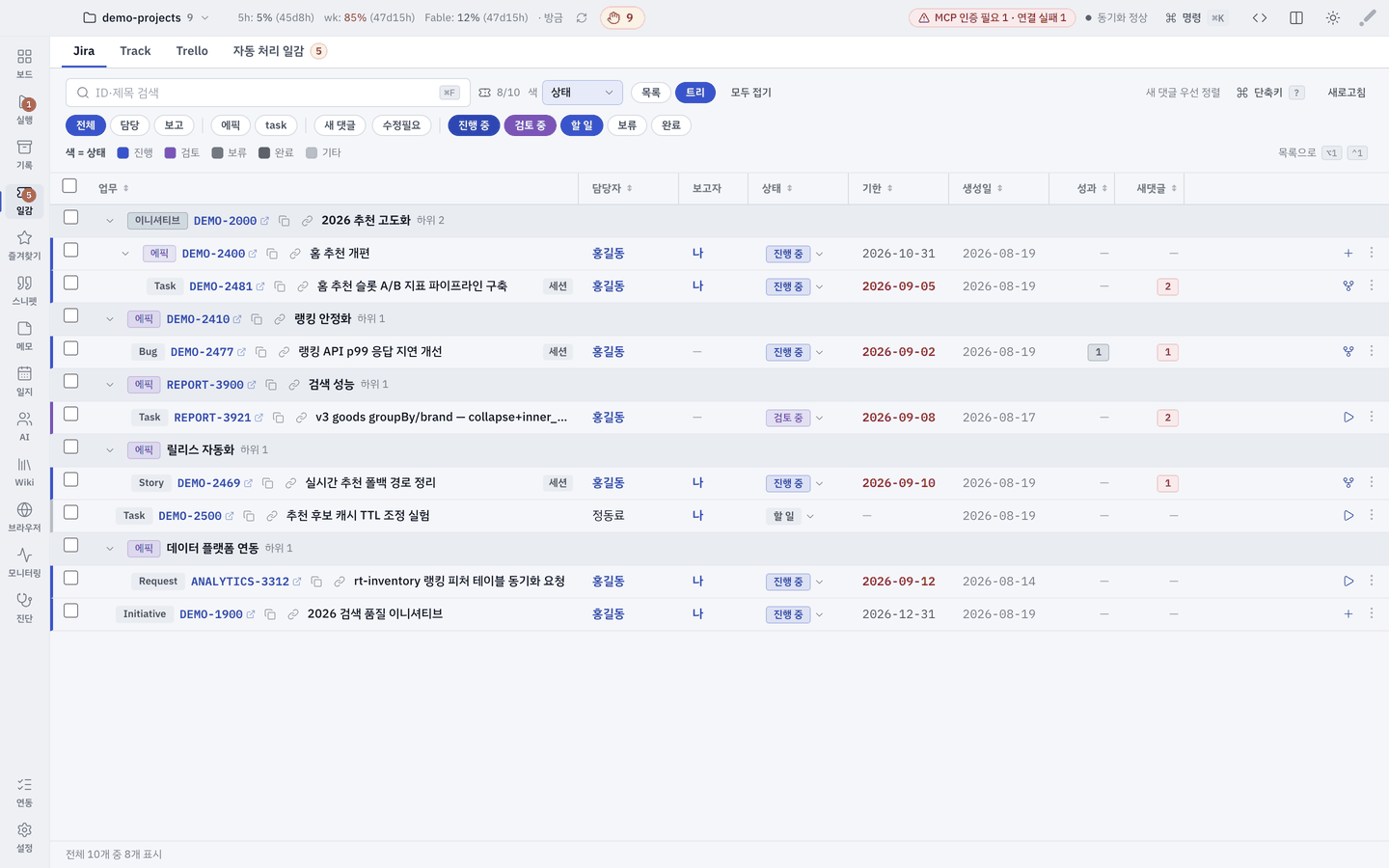Open 메모 in the sidebar
The width and height of the screenshot is (1389, 868).
[24, 336]
